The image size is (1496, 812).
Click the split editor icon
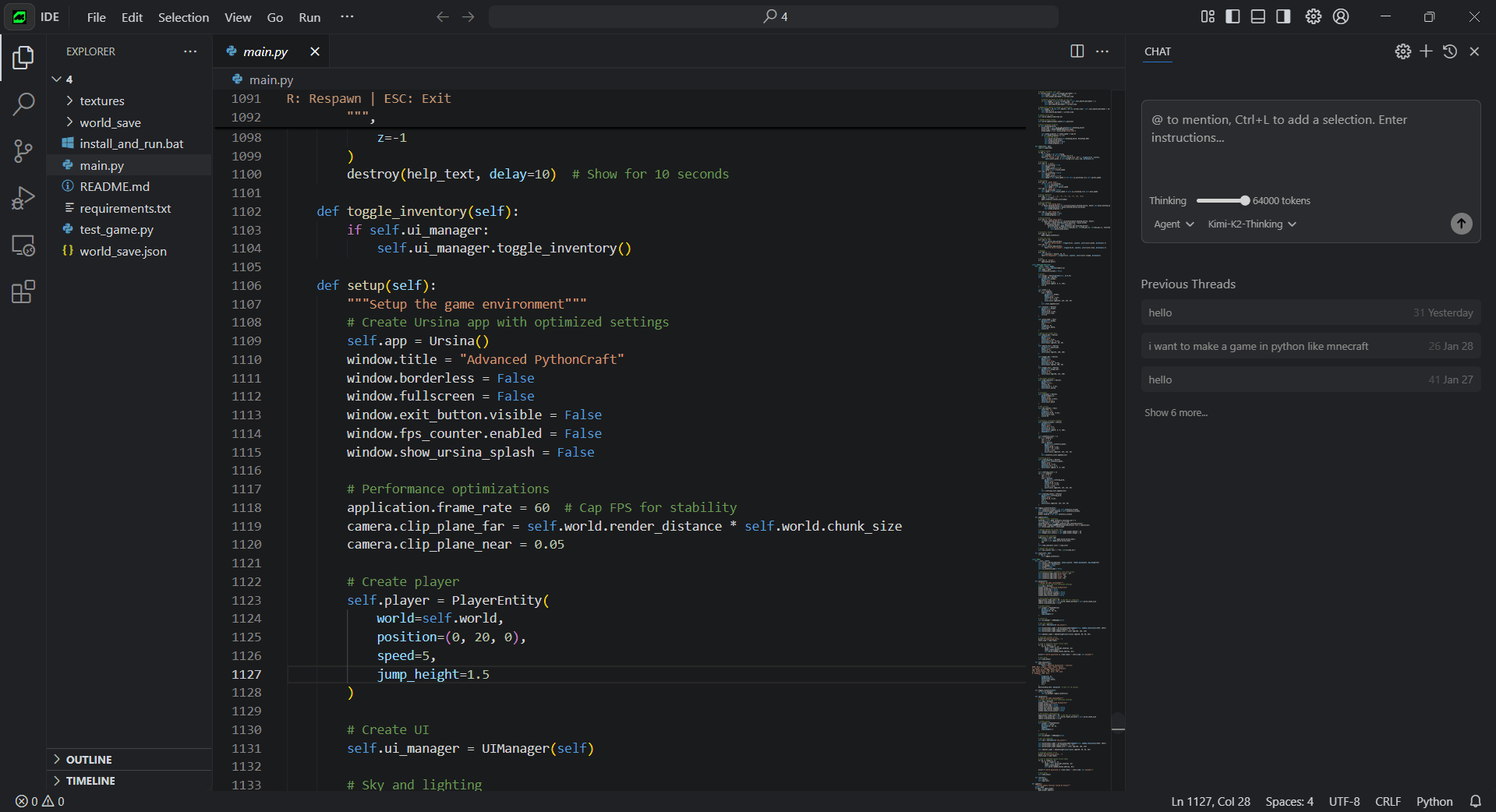[1077, 51]
